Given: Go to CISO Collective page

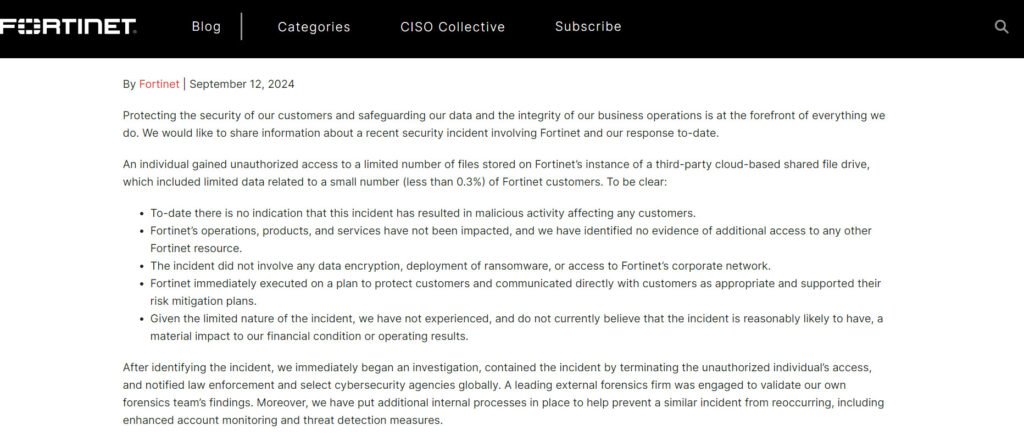Looking at the screenshot, I should 452,27.
